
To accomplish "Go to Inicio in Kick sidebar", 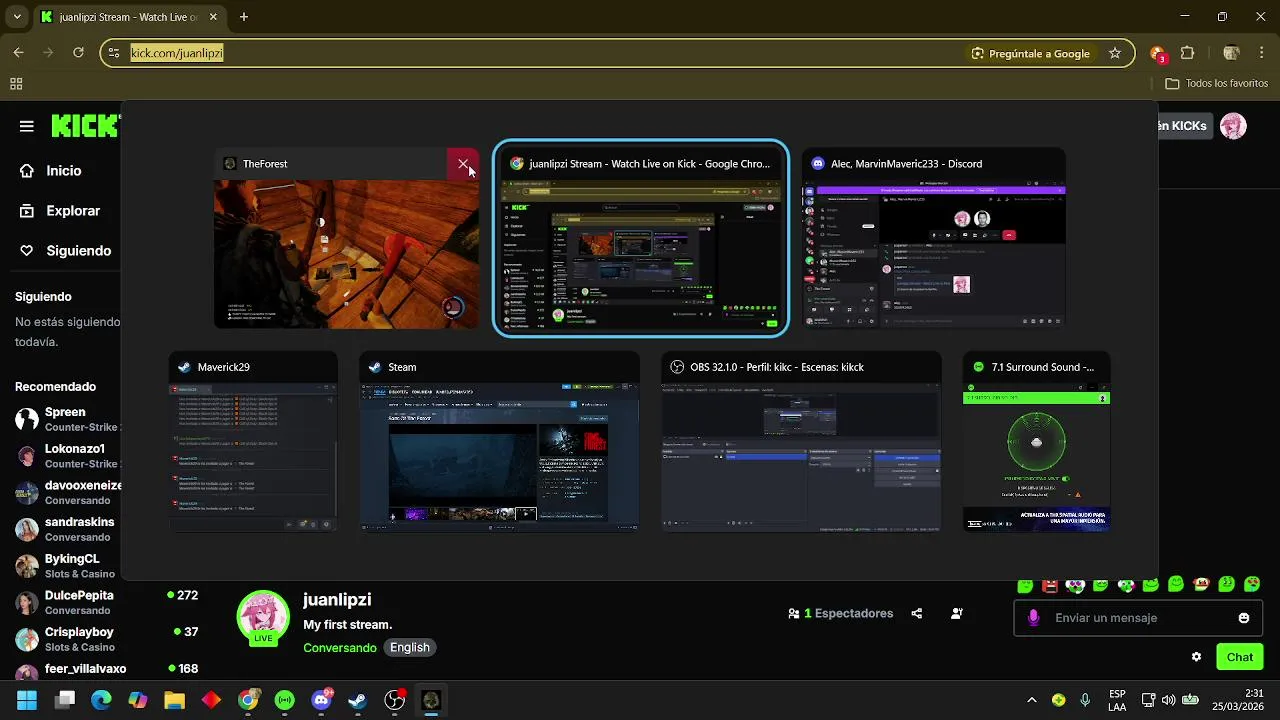I will [x=64, y=171].
